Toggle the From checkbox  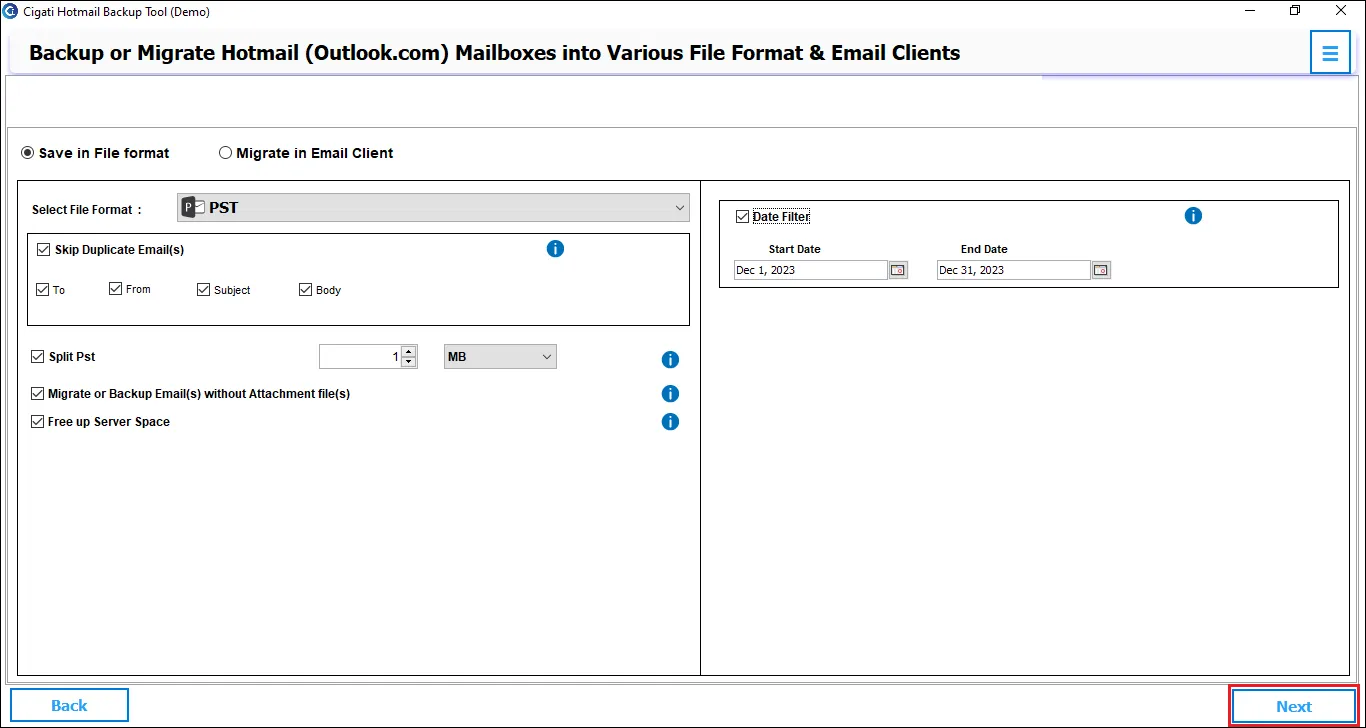(116, 289)
